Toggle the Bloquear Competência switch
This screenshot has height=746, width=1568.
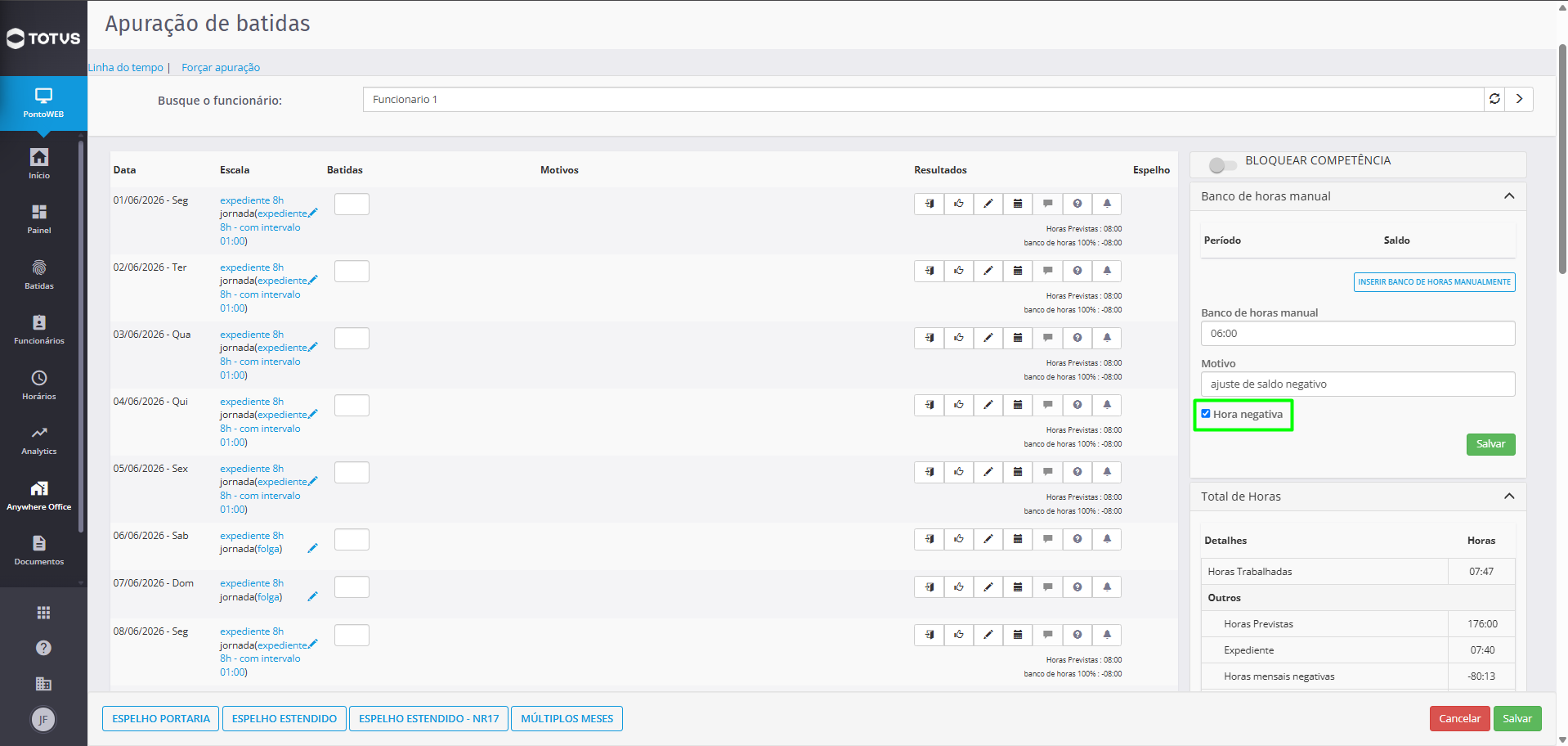click(1222, 164)
